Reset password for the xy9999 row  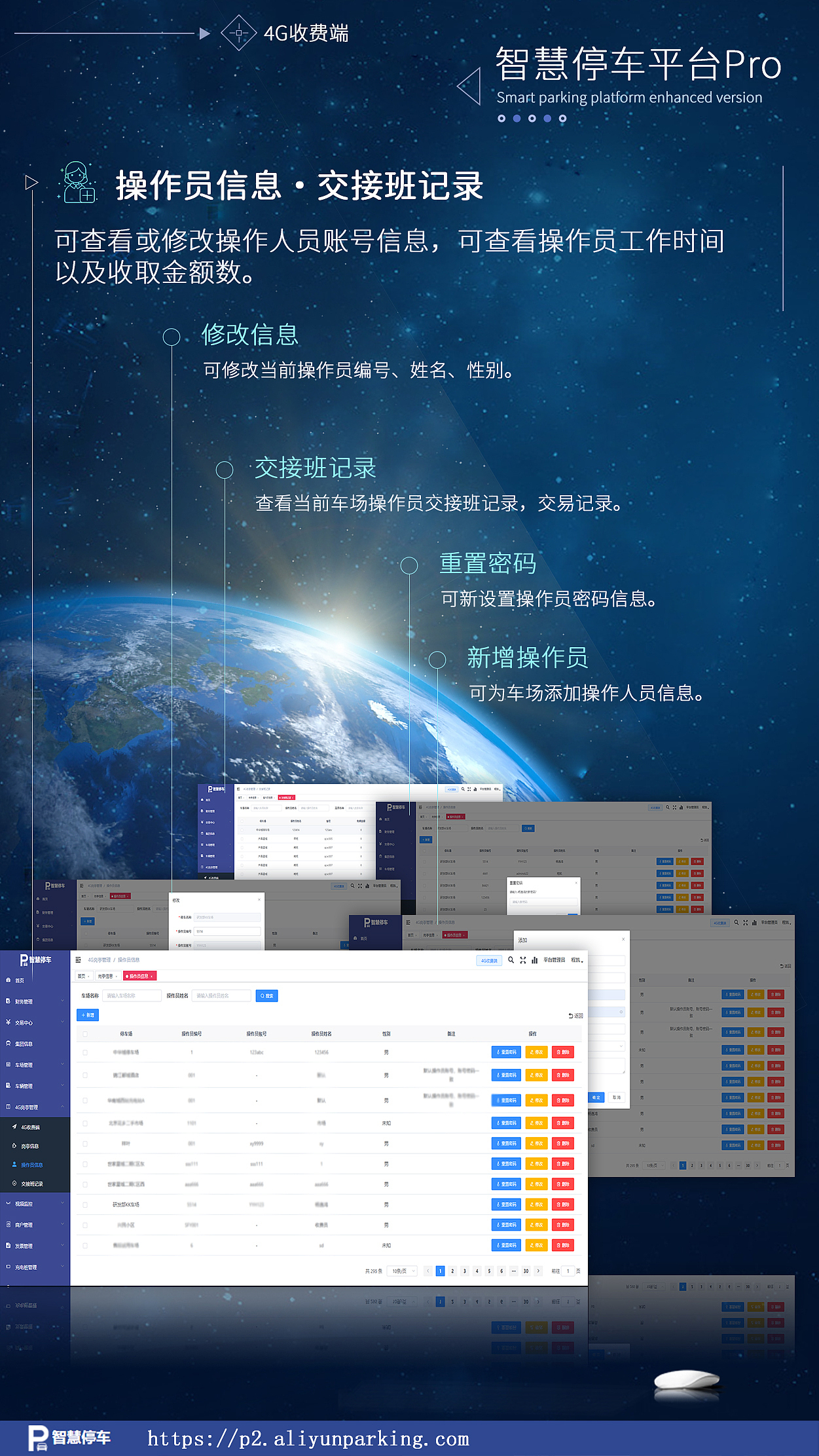pos(506,1143)
